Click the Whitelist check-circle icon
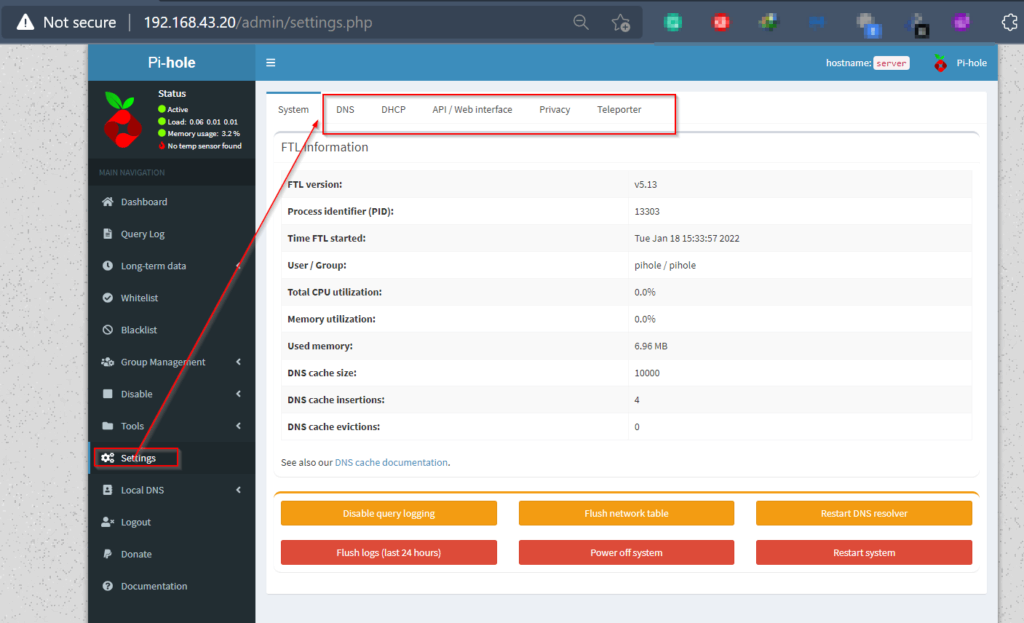 tap(108, 298)
